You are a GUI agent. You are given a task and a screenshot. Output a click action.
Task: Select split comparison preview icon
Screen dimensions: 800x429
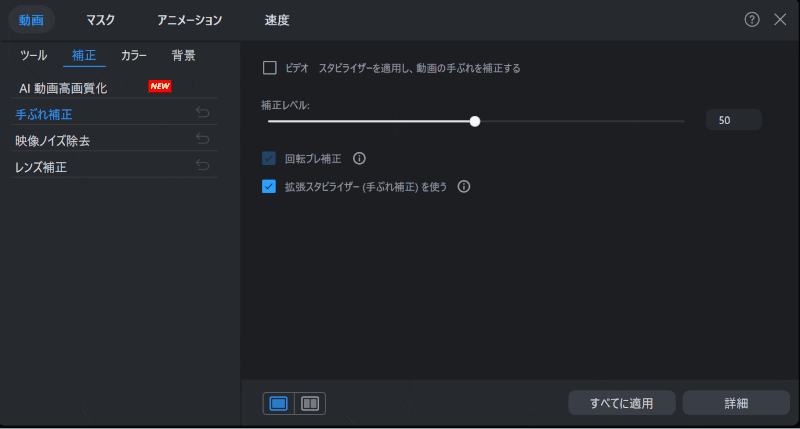310,403
